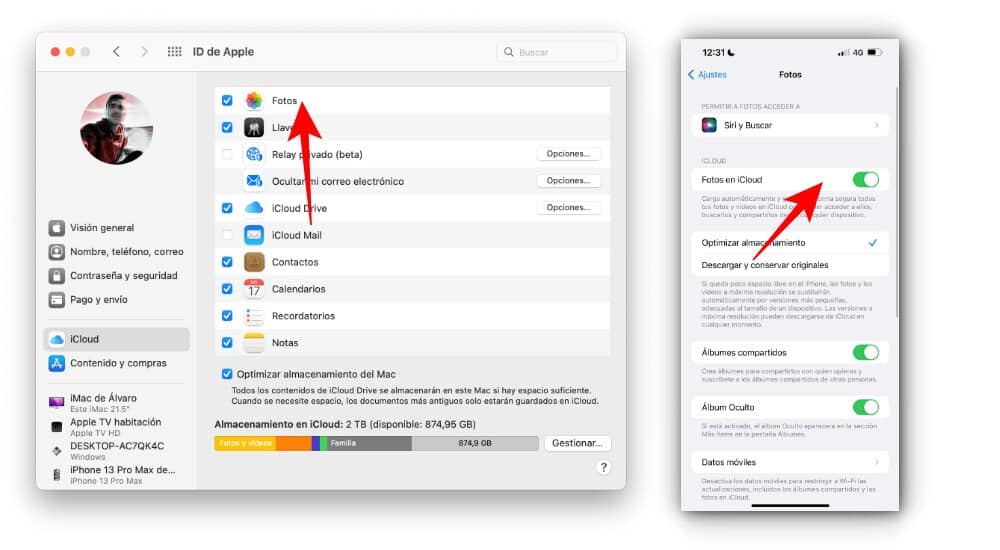
Task: Click the Familia storage bar segment
Action: click(x=371, y=443)
